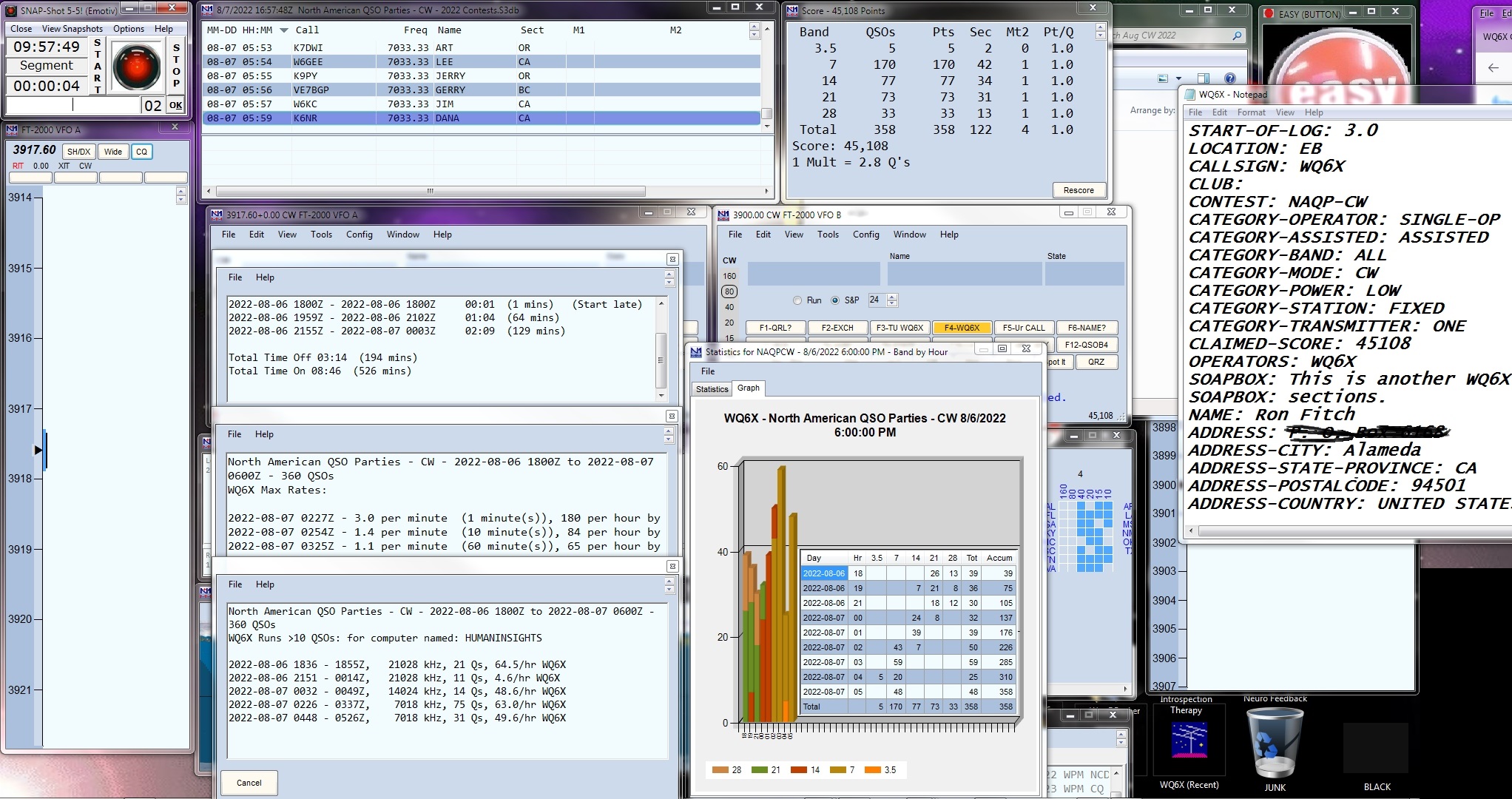
Task: Toggle the Wide filter button on bandmap
Action: tap(113, 152)
